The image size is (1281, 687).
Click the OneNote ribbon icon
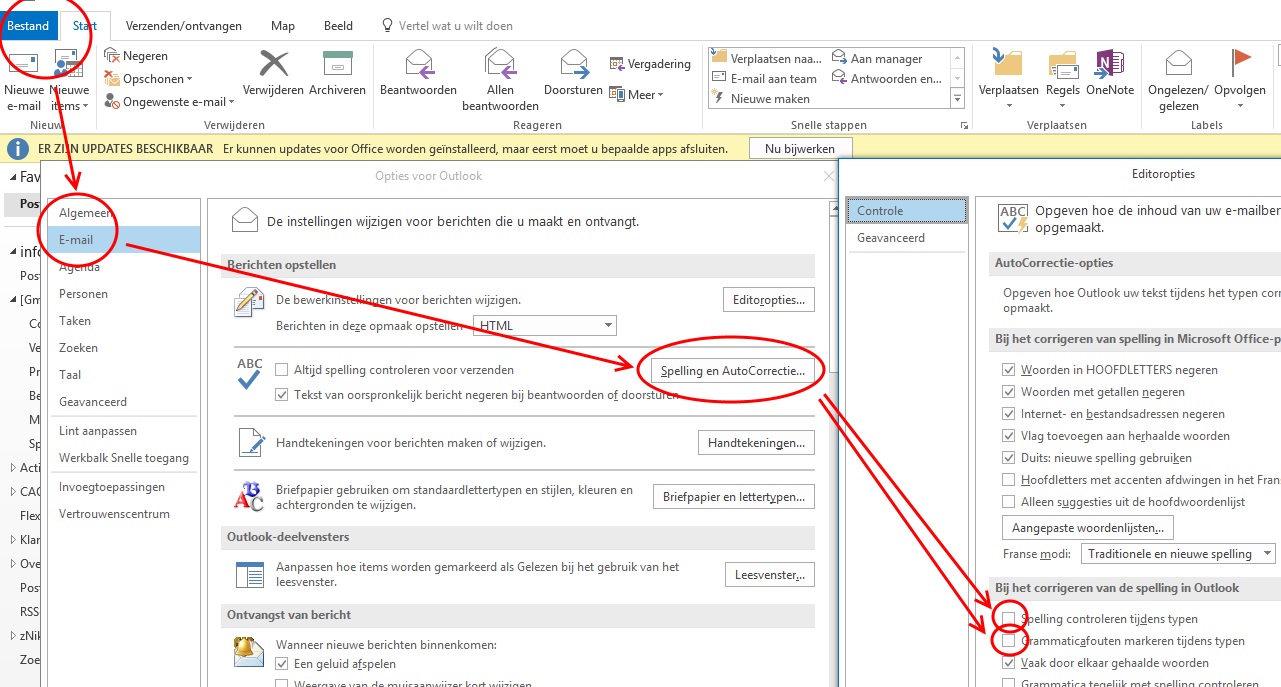(1110, 64)
